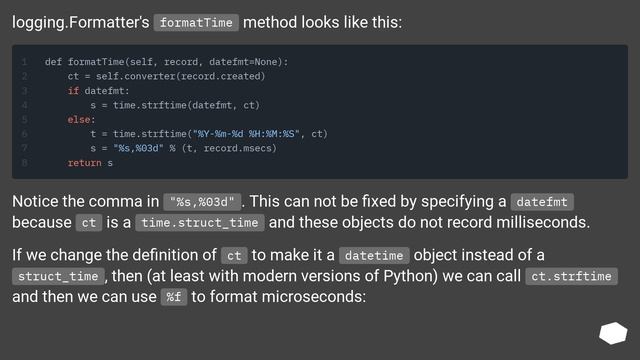
Task: Click the struct_time inline code chip
Action: (x=58, y=276)
